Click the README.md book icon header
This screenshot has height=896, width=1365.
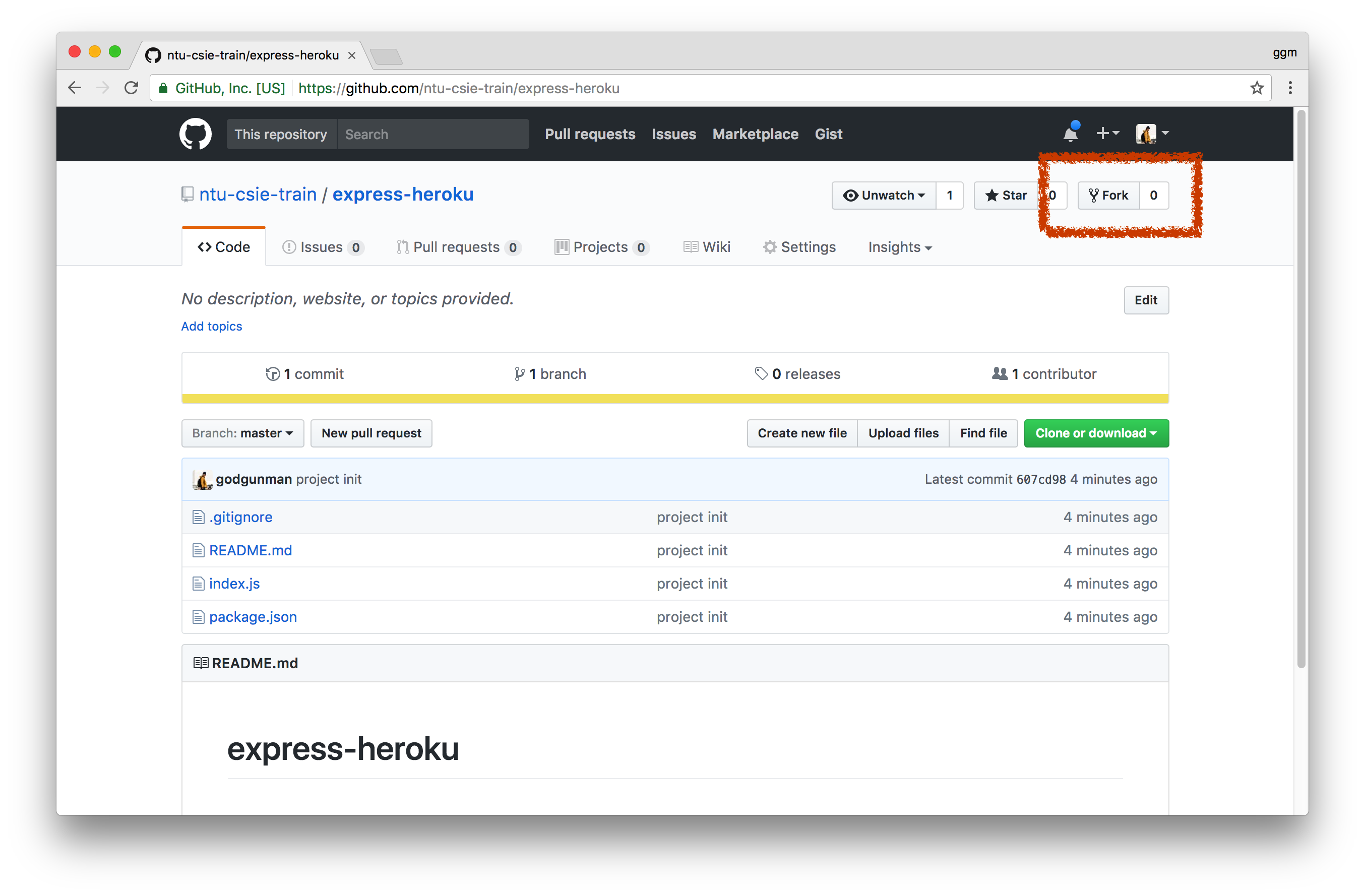201,663
